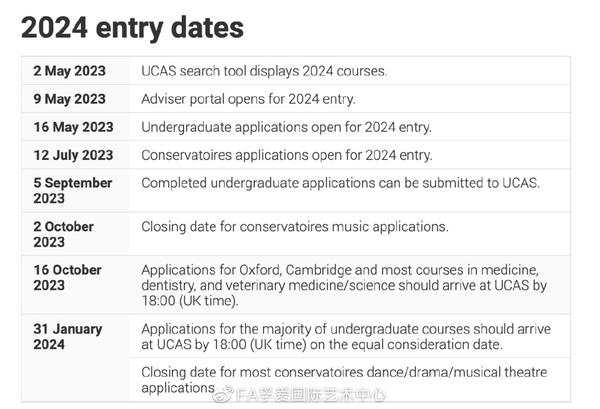Click the completed undergraduate applications row text
600x409 pixels.
pyautogui.click(x=340, y=183)
